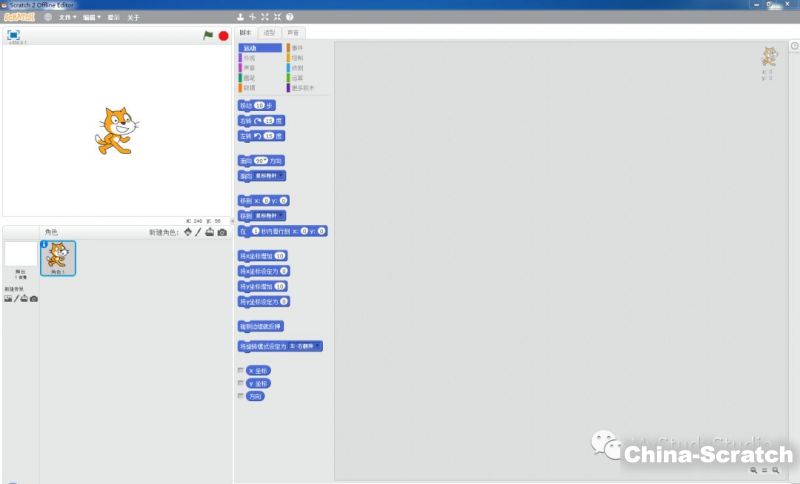This screenshot has width=800, height=484.
Task: Enable the y 坐标 reporter checkbox
Action: pos(240,383)
